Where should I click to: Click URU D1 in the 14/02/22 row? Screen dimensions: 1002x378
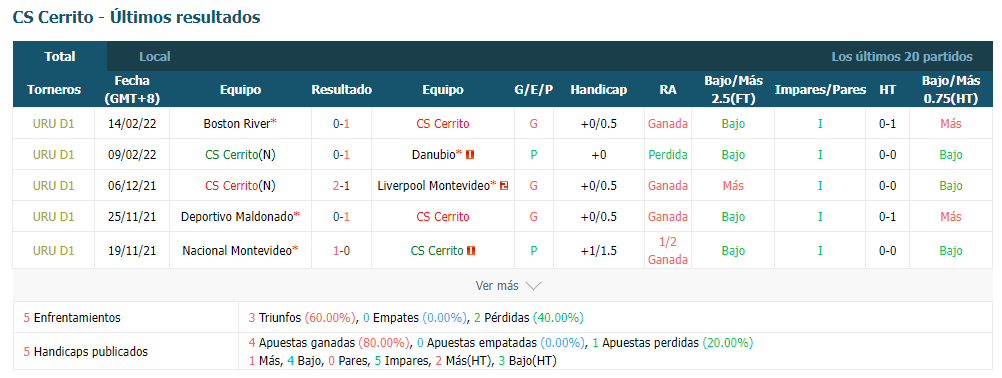click(x=54, y=124)
